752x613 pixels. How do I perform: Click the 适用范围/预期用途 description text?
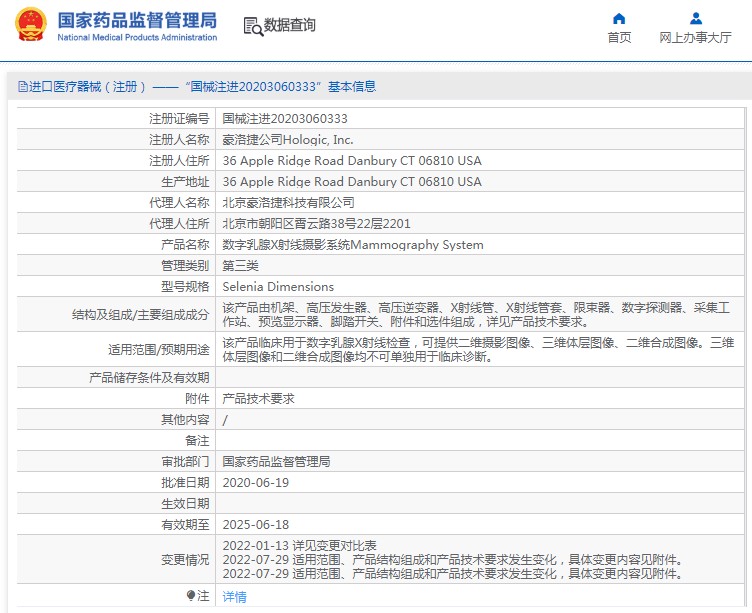pos(478,350)
